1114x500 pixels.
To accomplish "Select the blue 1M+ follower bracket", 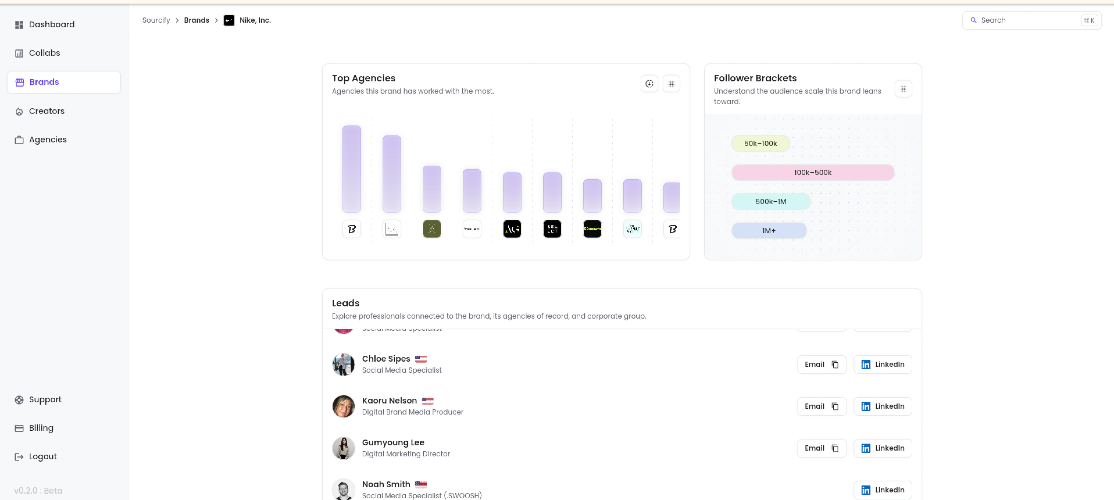I will (x=769, y=231).
